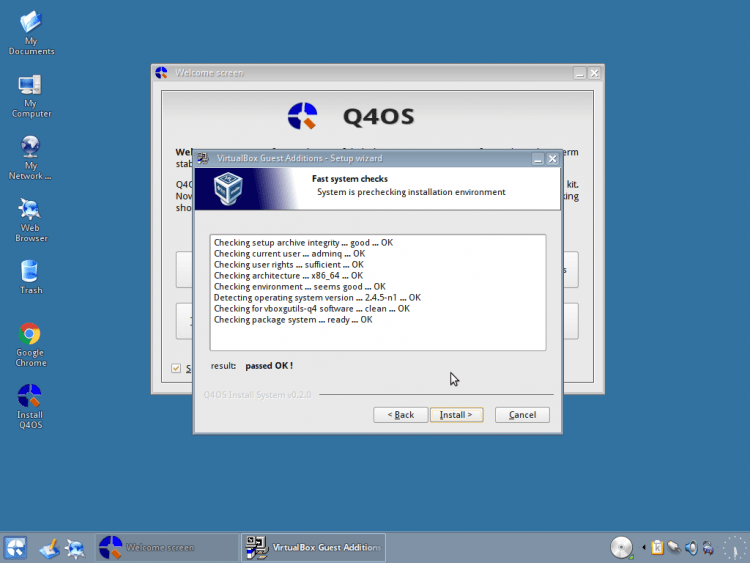The width and height of the screenshot is (750, 563).
Task: Open the Trash desktop icon
Action: click(x=31, y=272)
